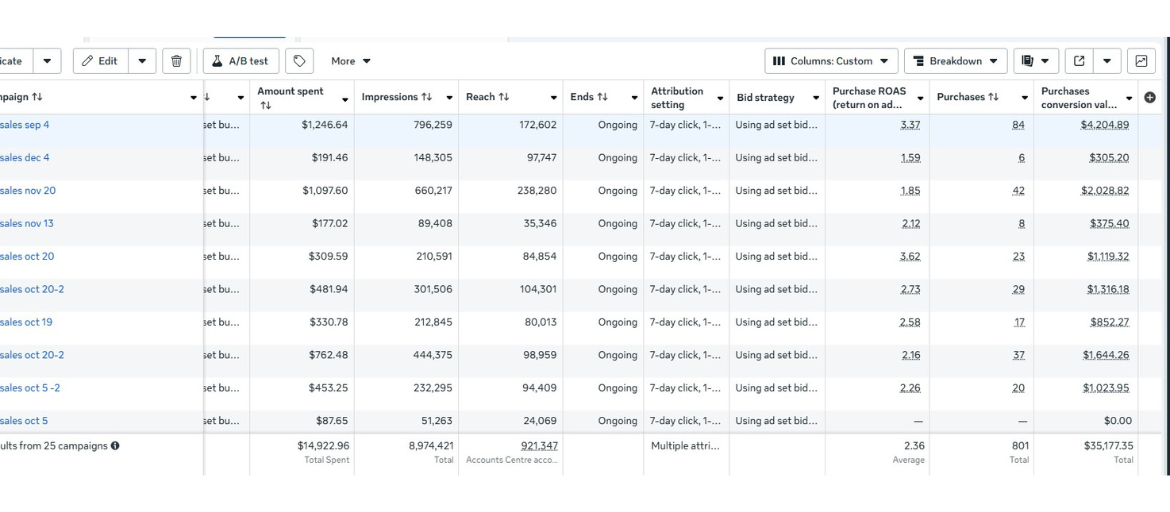Image resolution: width=1170 pixels, height=512 pixels.
Task: Sort table by Purchases column
Action: (x=967, y=97)
